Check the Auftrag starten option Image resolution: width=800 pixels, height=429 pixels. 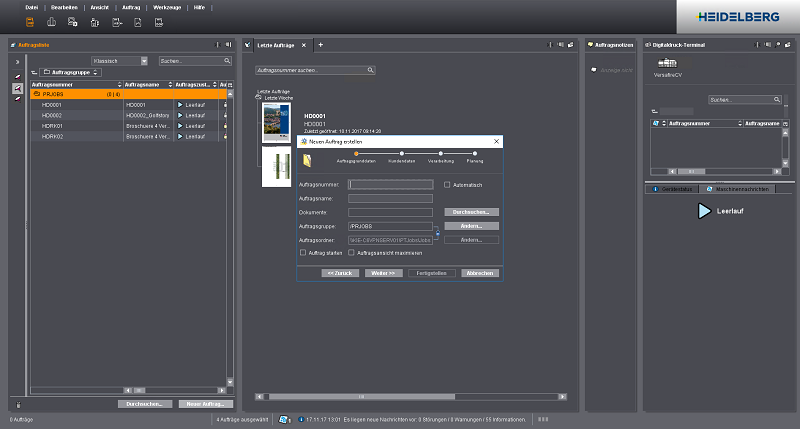(x=303, y=253)
